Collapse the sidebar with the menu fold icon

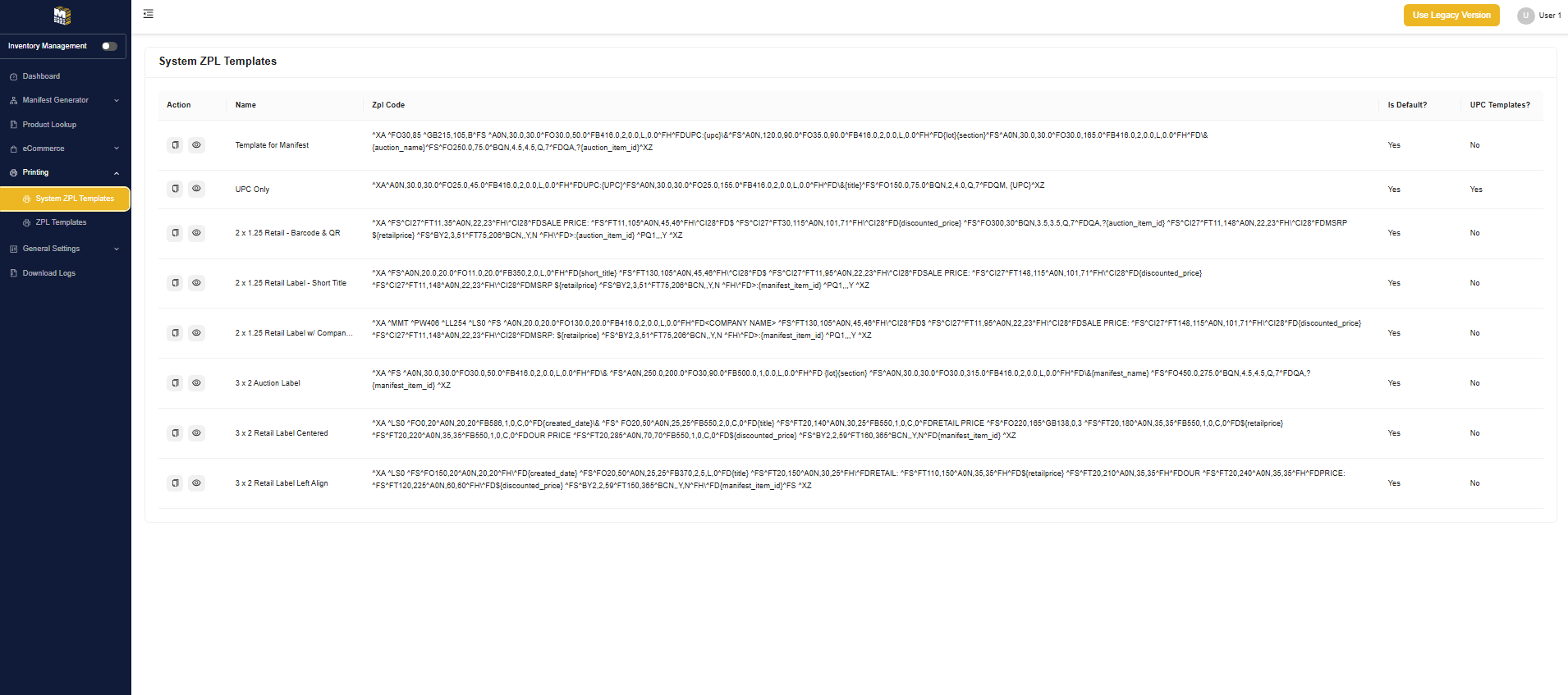tap(149, 14)
